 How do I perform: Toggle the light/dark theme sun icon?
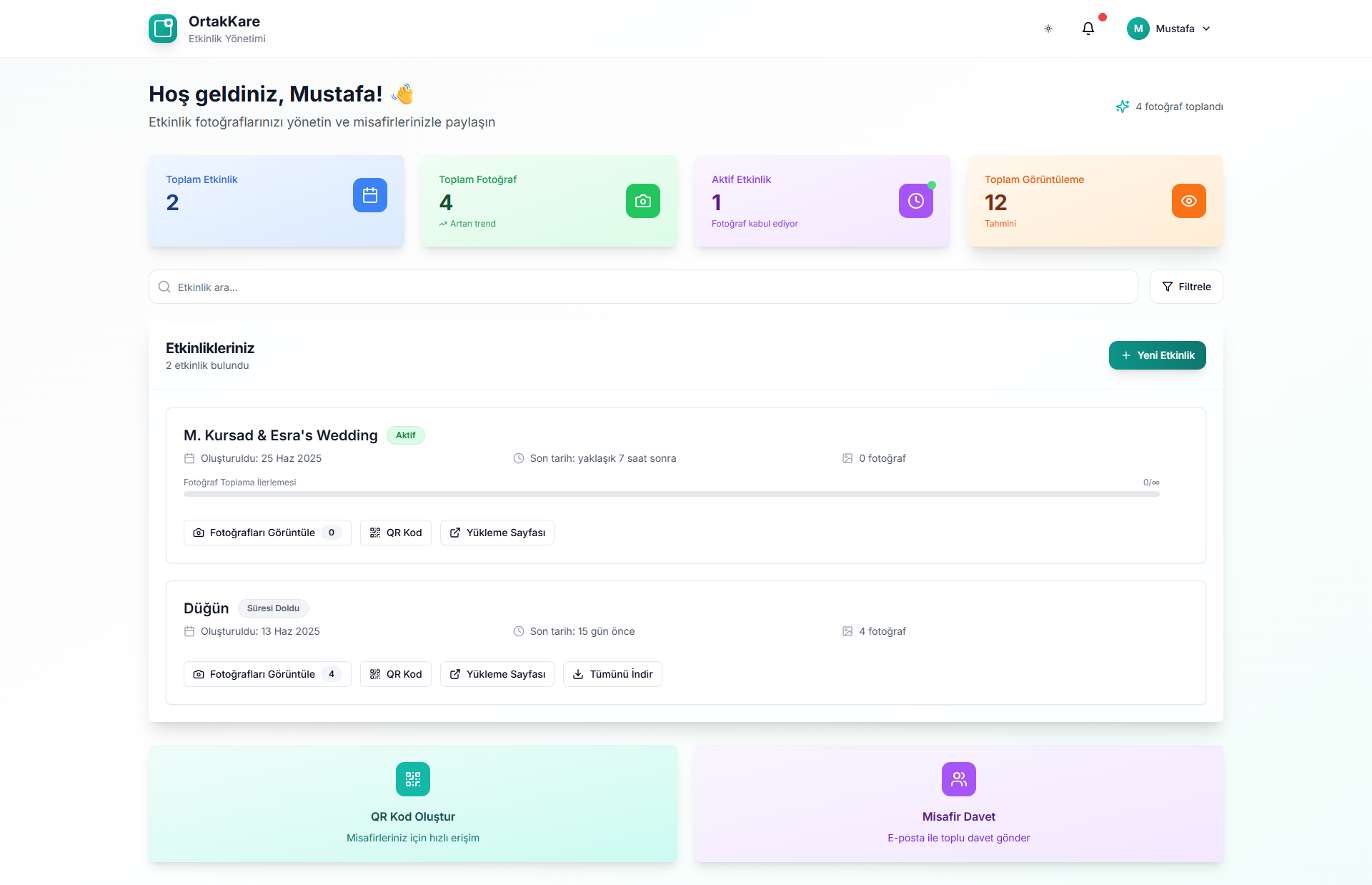tap(1048, 29)
